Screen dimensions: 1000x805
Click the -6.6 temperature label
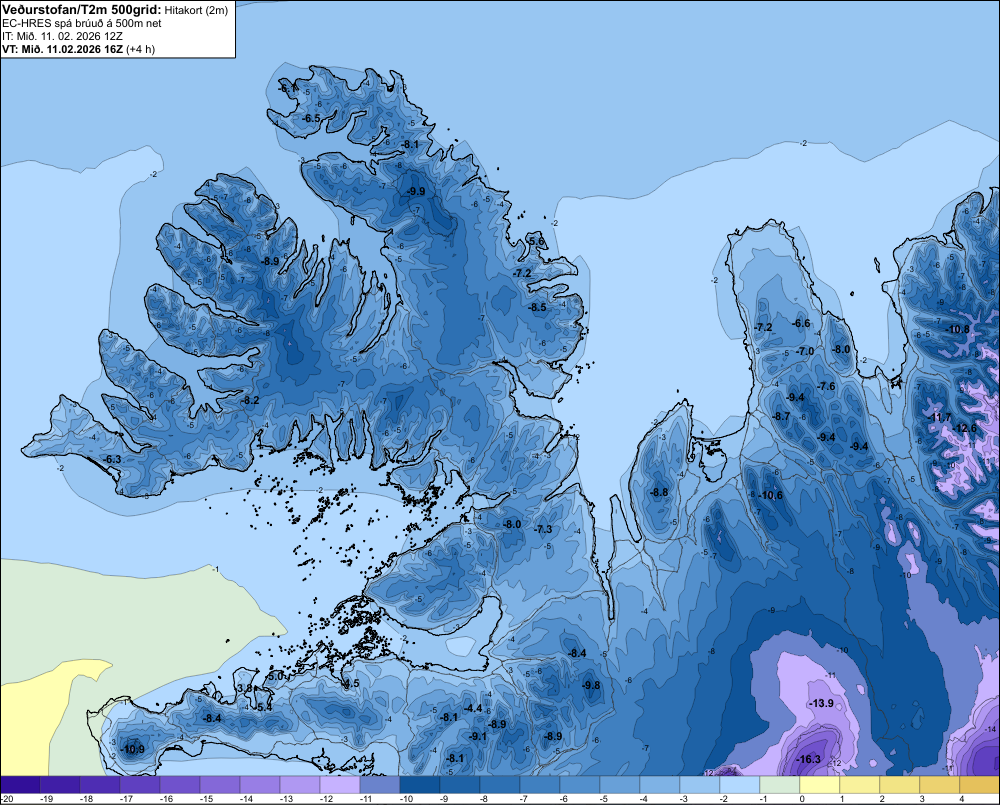801,323
